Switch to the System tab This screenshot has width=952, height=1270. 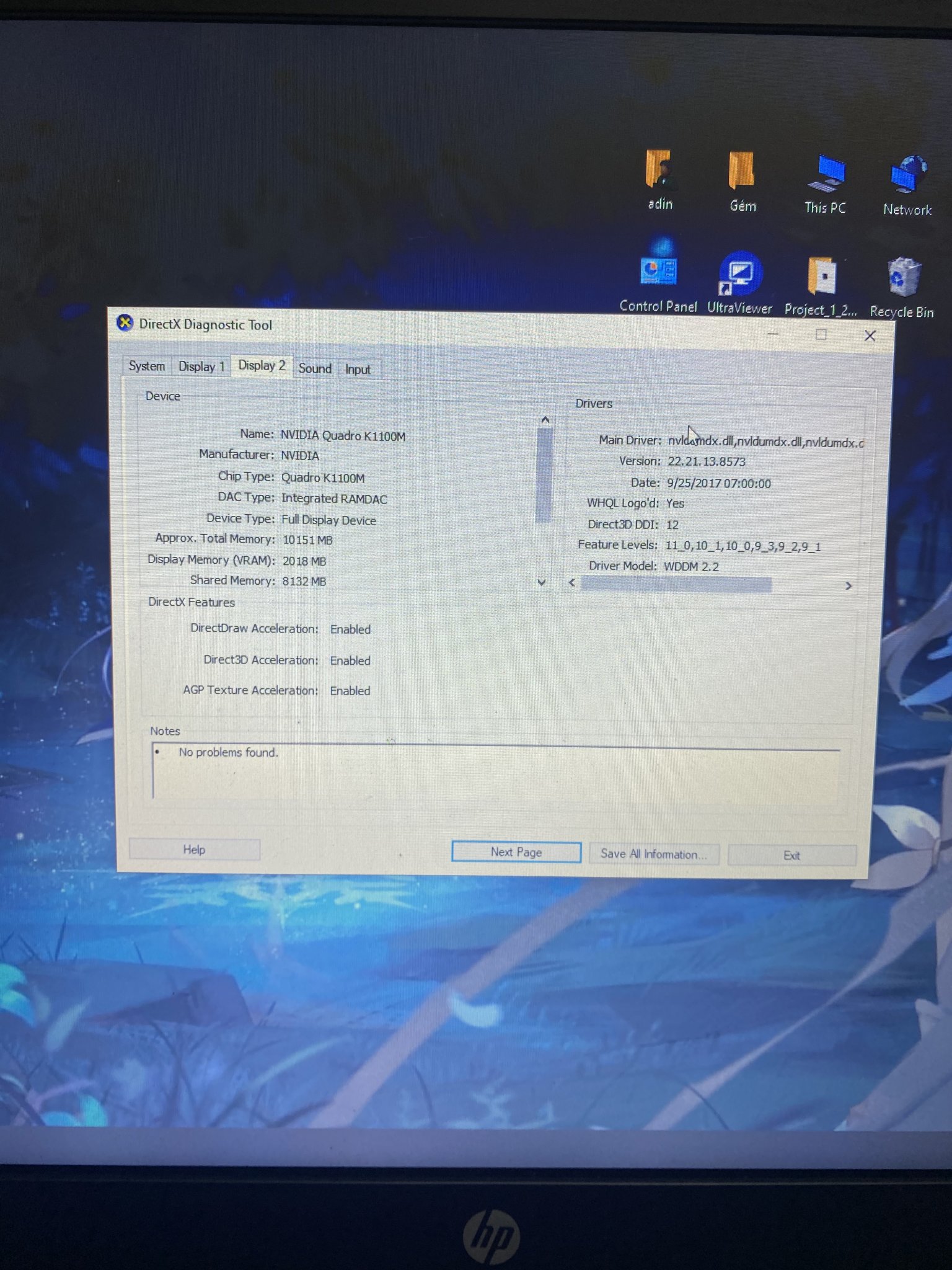pos(146,366)
